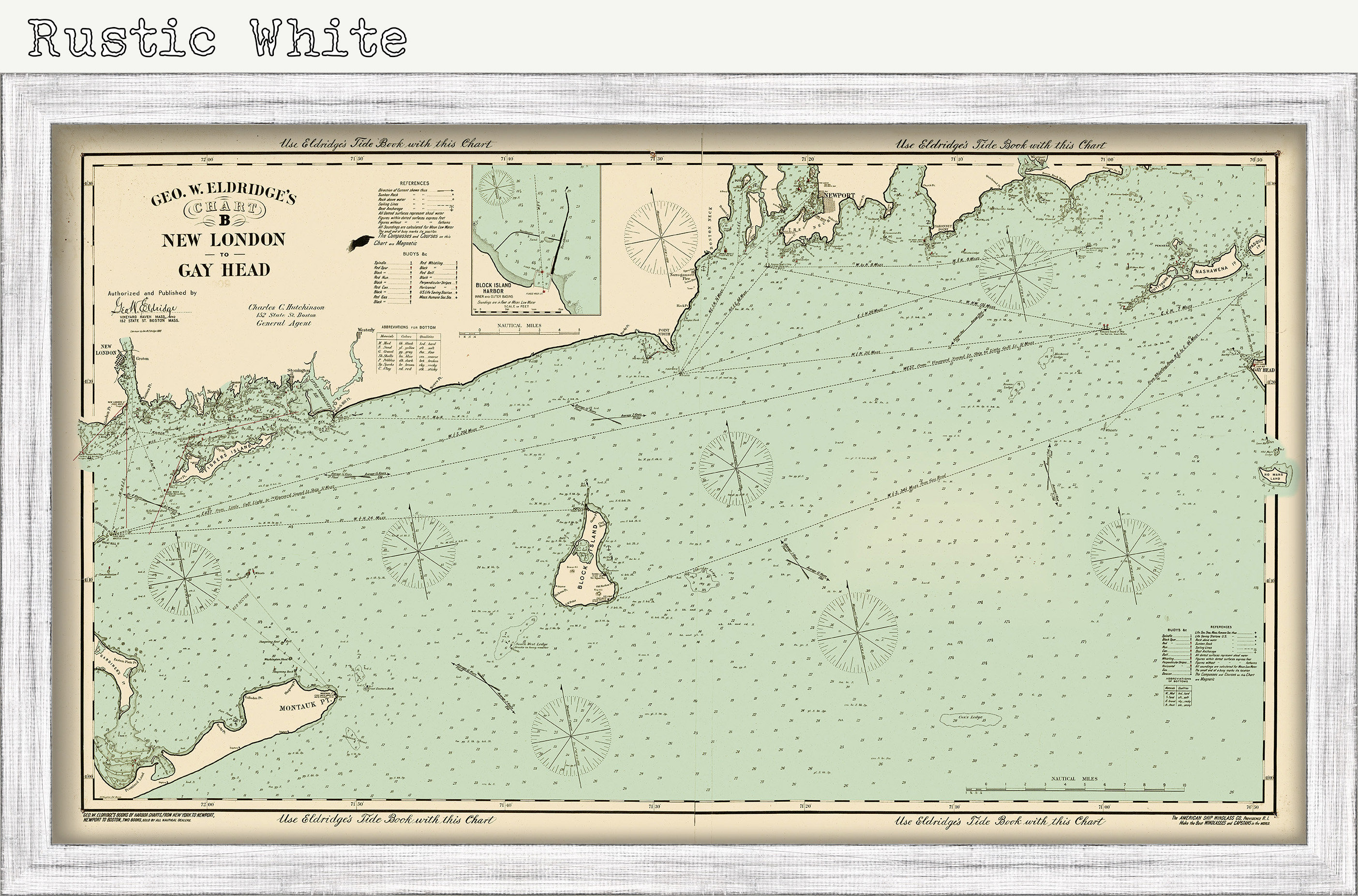The image size is (1358, 896).
Task: Select the "PENIKESE" island label
Action: (x=1162, y=246)
